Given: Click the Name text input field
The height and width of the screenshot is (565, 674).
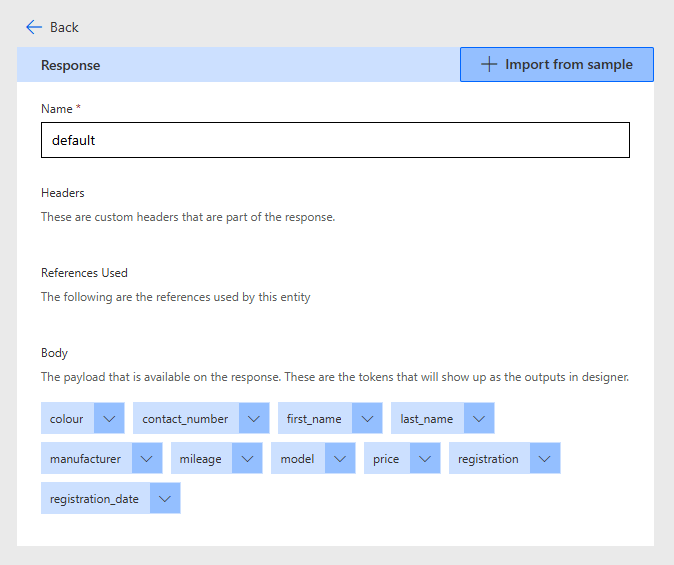Looking at the screenshot, I should coord(335,140).
